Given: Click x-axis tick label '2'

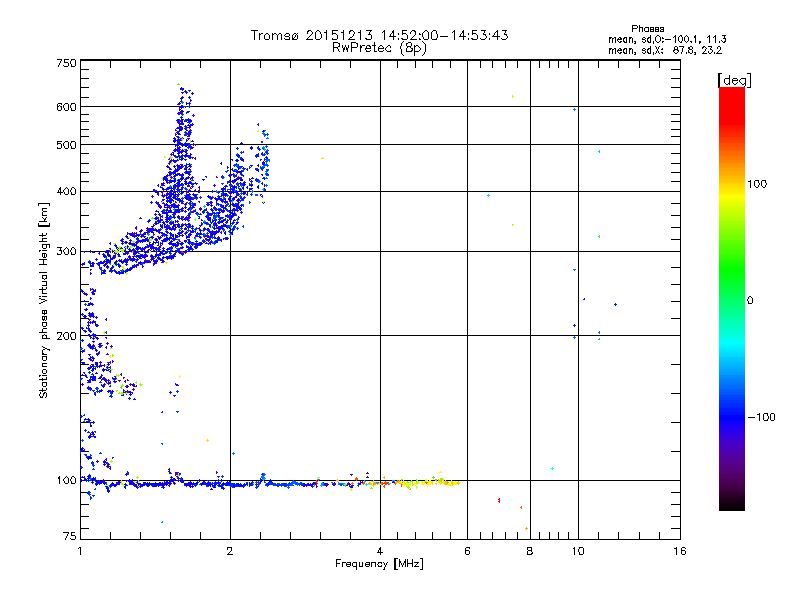Looking at the screenshot, I should pyautogui.click(x=230, y=551).
